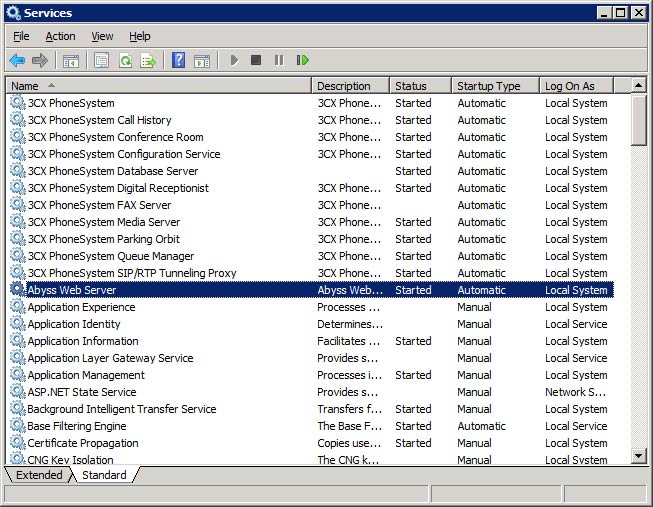Select 3CX PhoneSystem Conference Room service
Image resolution: width=653 pixels, height=507 pixels.
coord(310,137)
